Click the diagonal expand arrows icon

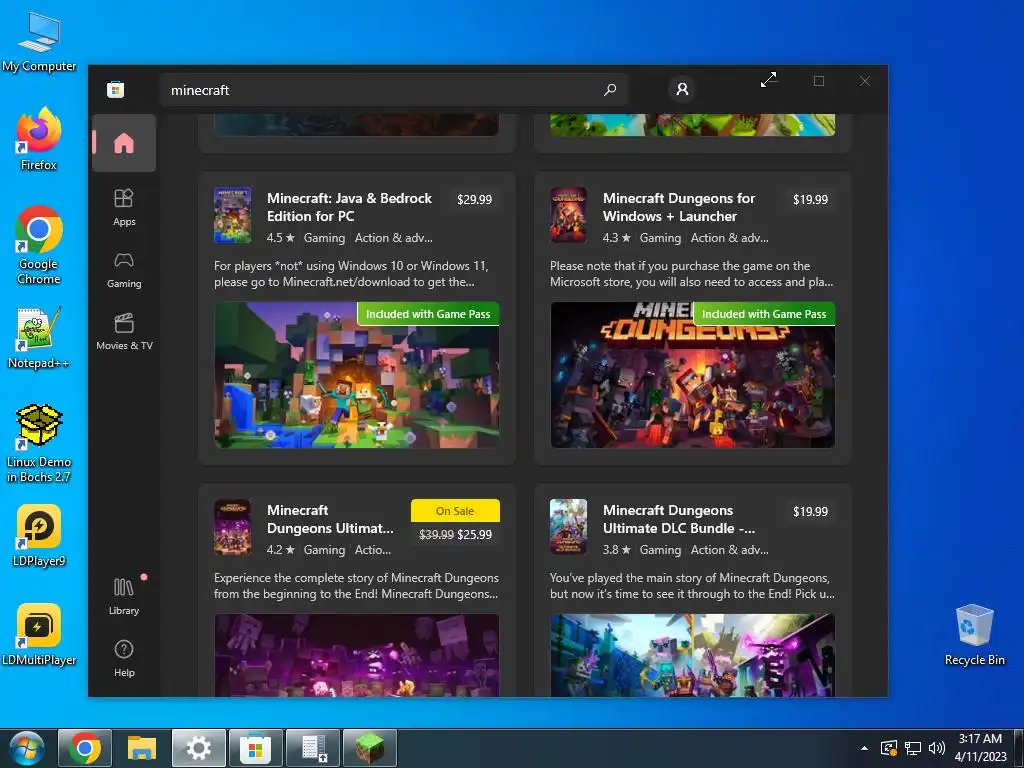[x=769, y=80]
